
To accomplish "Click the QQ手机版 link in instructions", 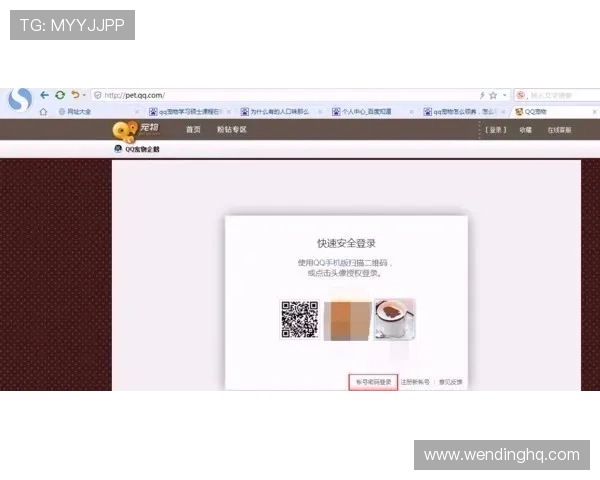I will click(333, 263).
